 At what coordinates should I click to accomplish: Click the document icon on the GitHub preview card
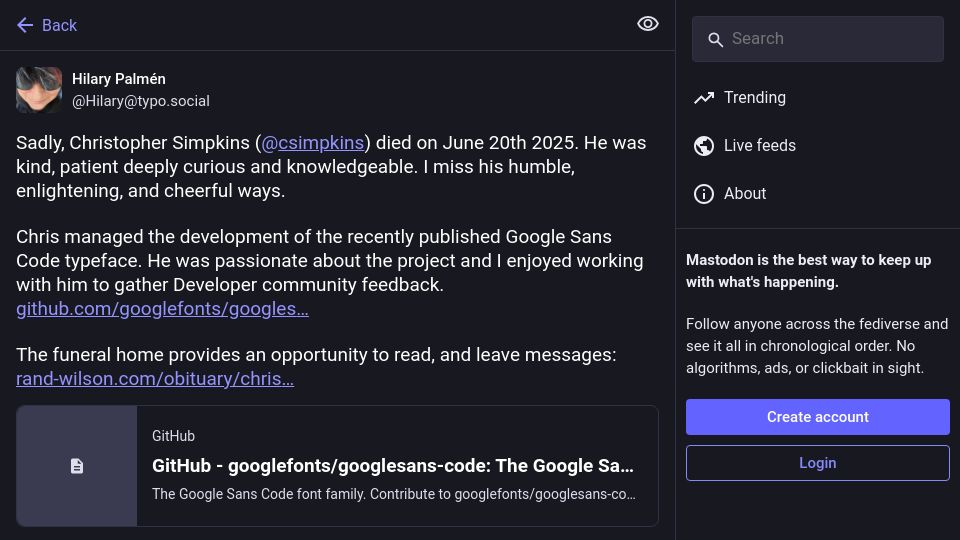click(x=77, y=466)
